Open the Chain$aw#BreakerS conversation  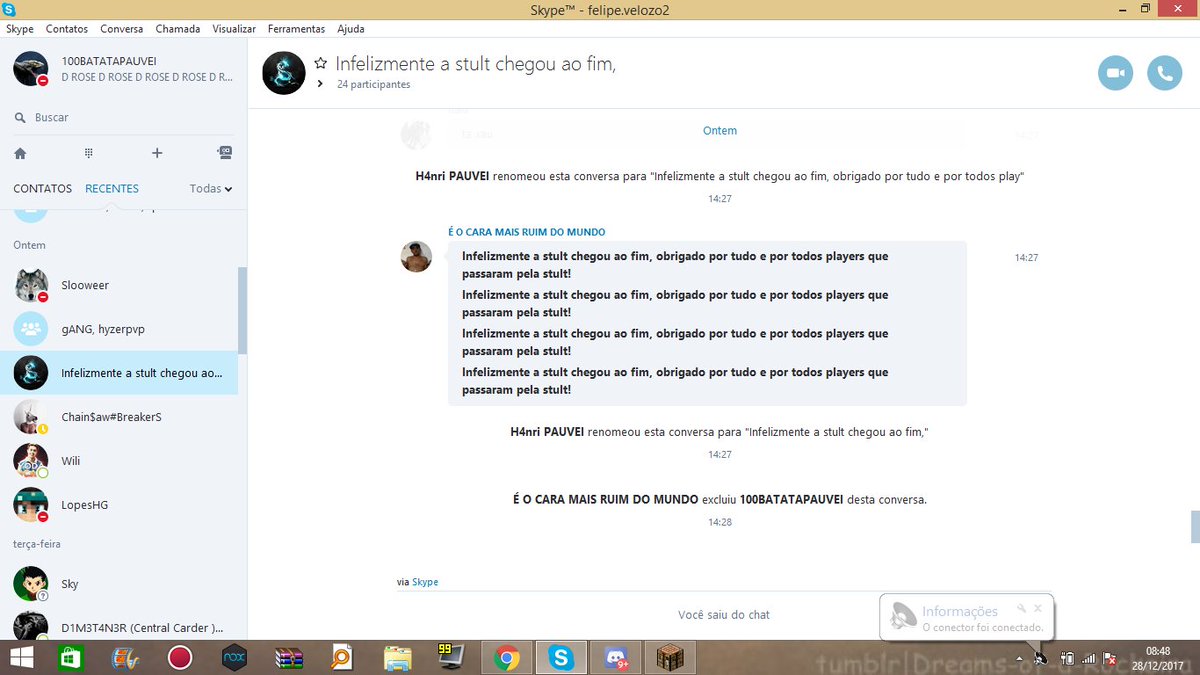click(x=120, y=417)
